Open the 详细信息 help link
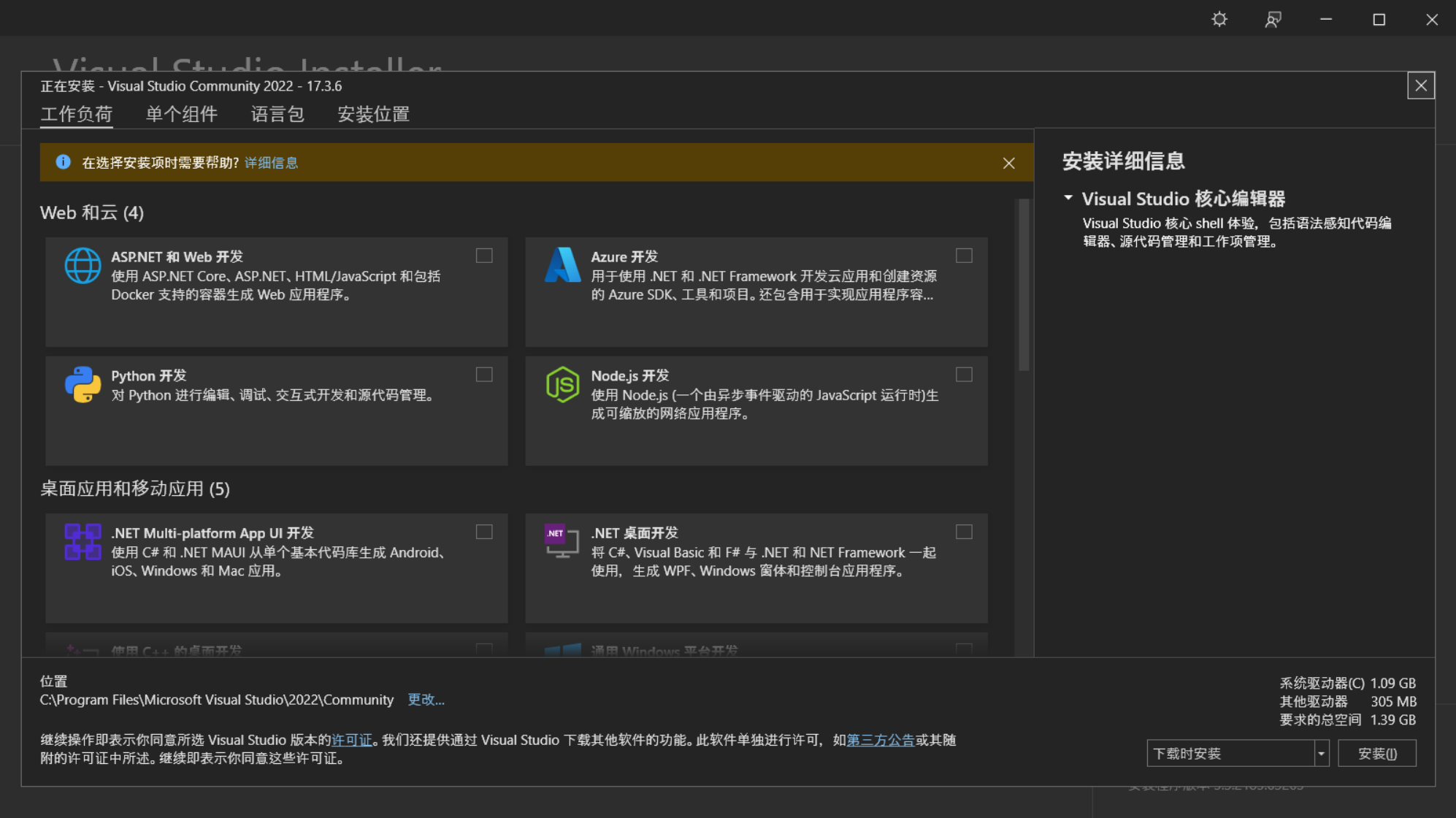The width and height of the screenshot is (1456, 818). click(x=271, y=162)
